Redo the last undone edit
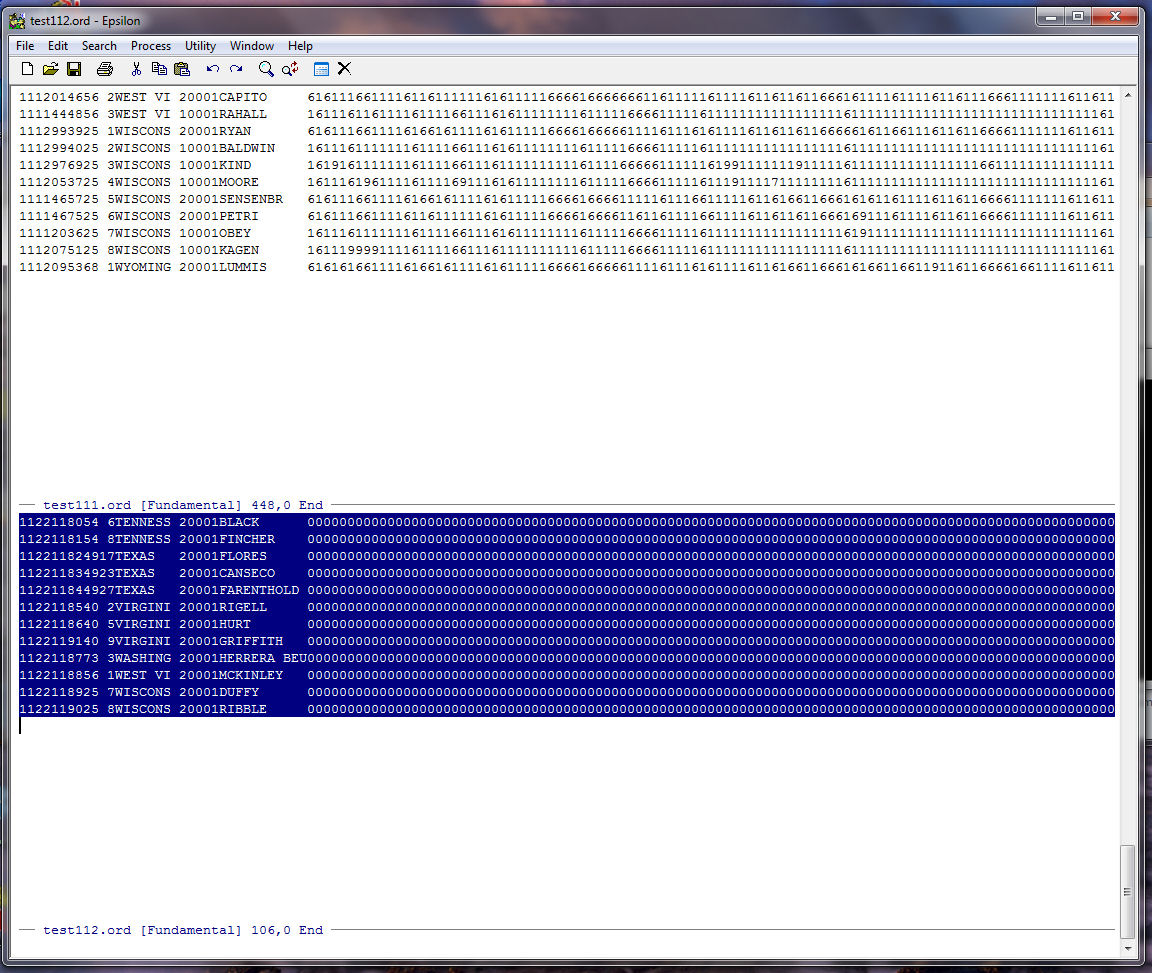 coord(236,69)
